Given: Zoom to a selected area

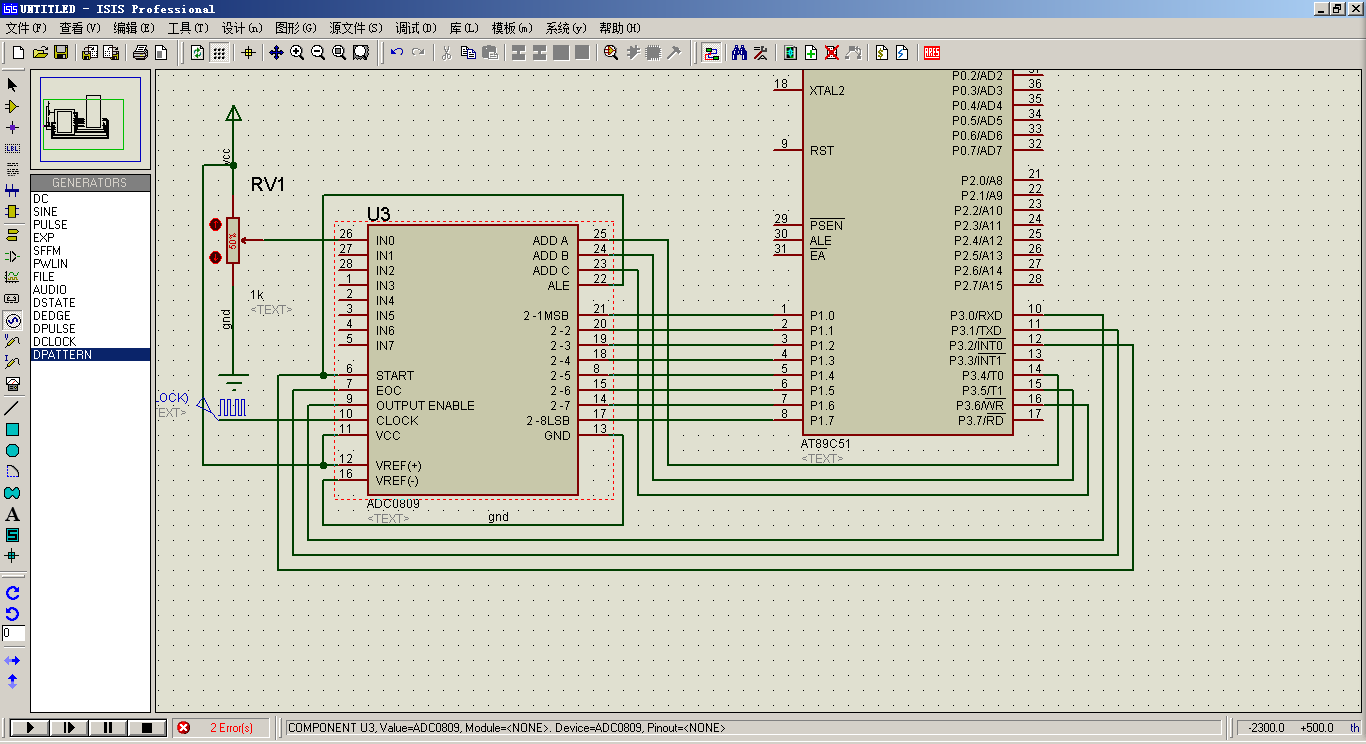Looking at the screenshot, I should click(x=361, y=53).
